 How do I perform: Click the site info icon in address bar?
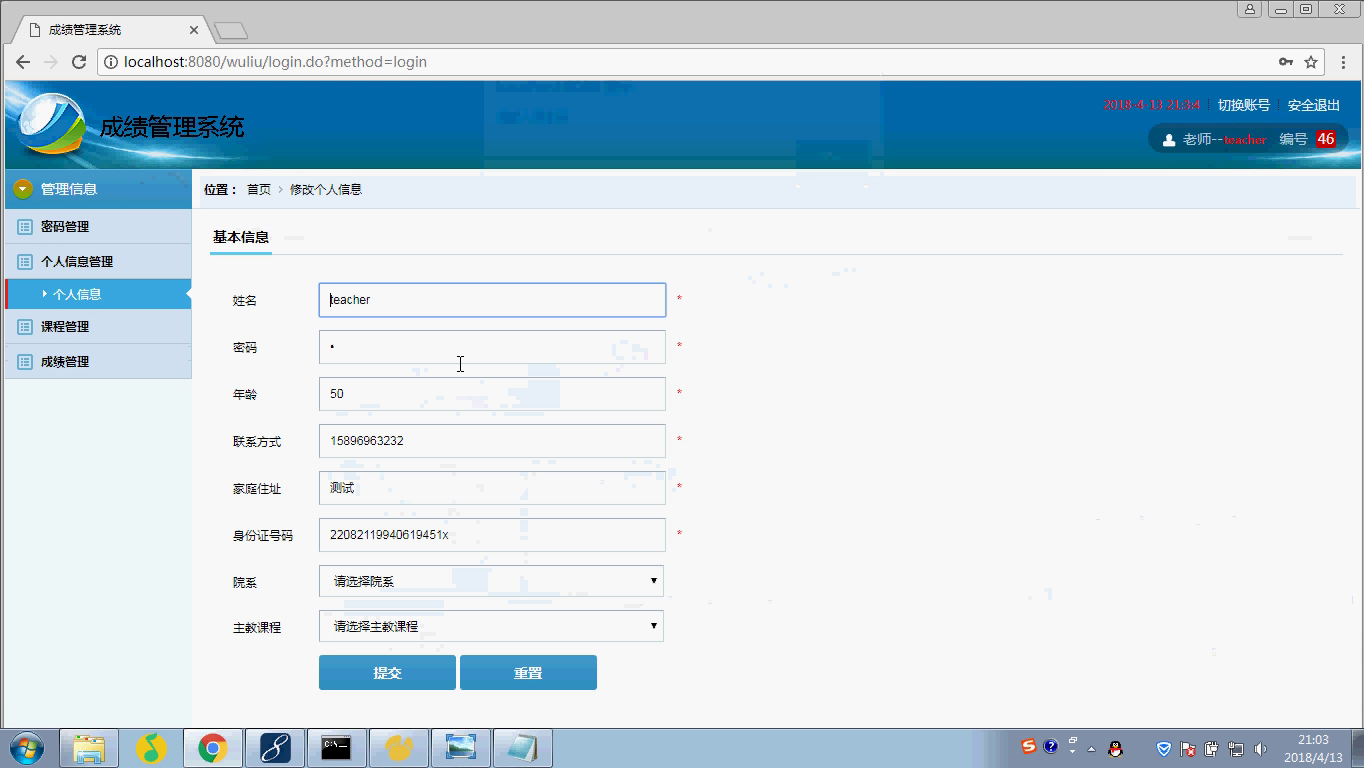[110, 61]
